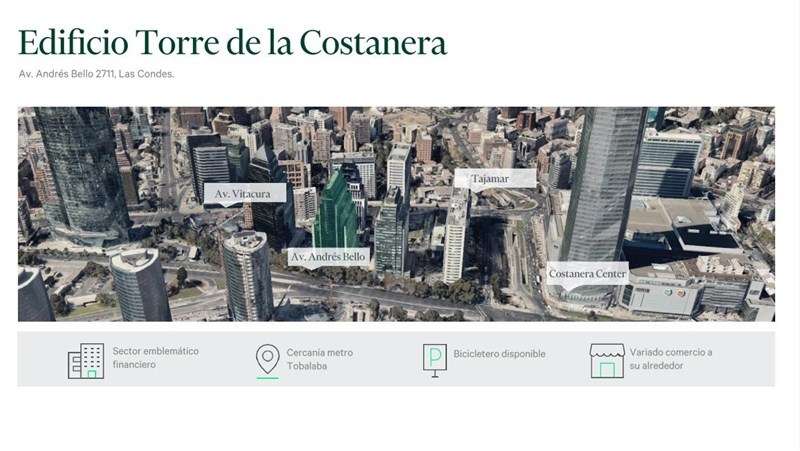800x451 pixels.
Task: Select the Av. Andrés Bello map label
Action: 329,257
